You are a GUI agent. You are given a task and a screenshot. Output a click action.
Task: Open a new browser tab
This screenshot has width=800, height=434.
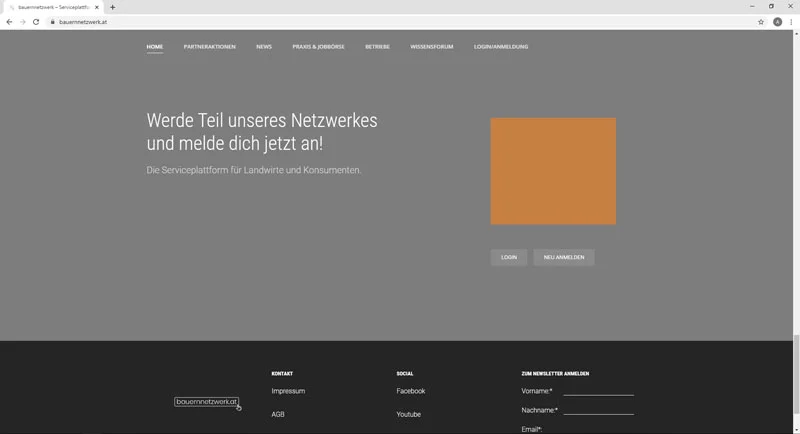pyautogui.click(x=113, y=7)
